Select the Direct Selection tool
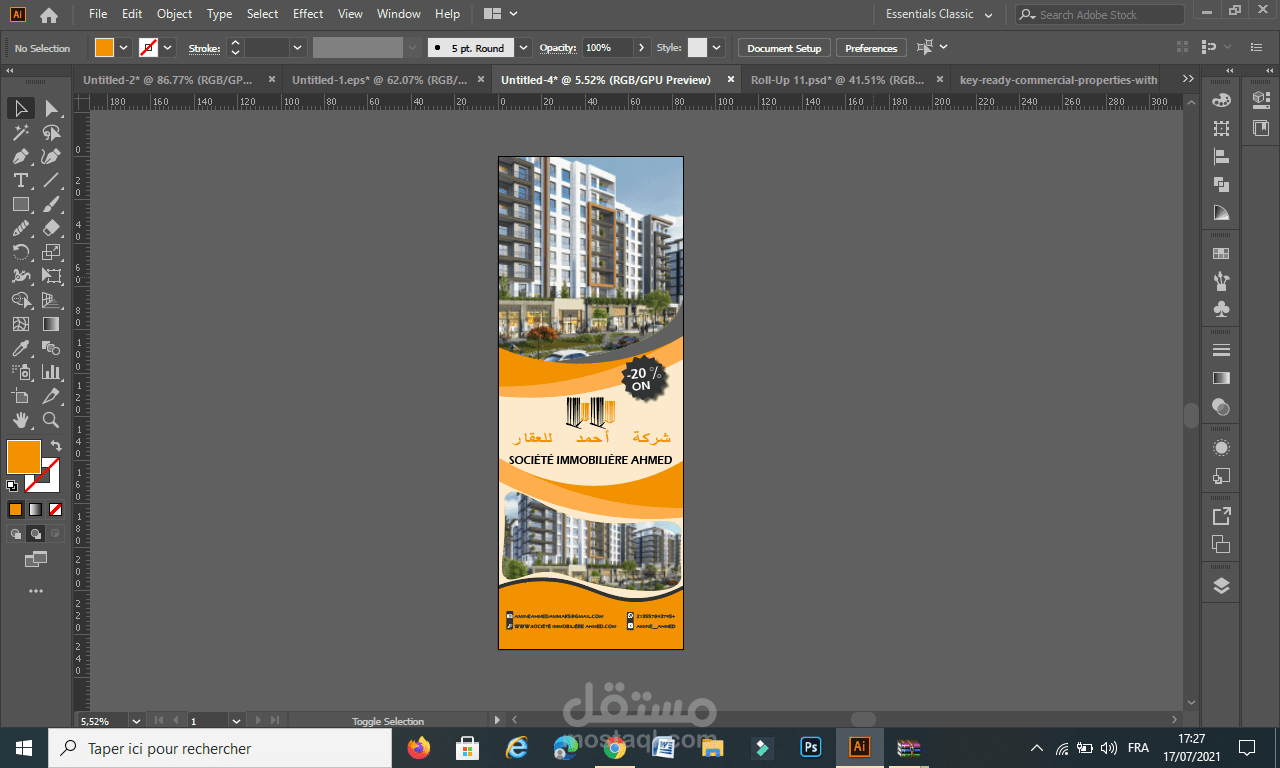 click(52, 108)
